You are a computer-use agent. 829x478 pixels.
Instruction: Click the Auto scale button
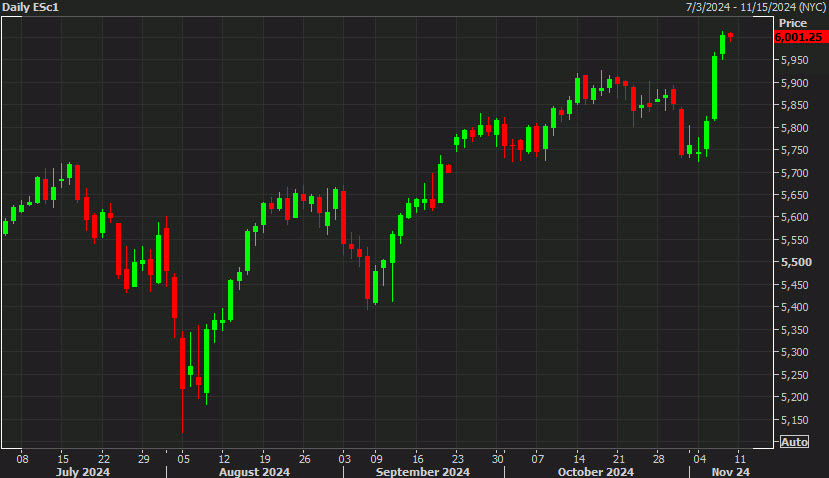(x=793, y=442)
